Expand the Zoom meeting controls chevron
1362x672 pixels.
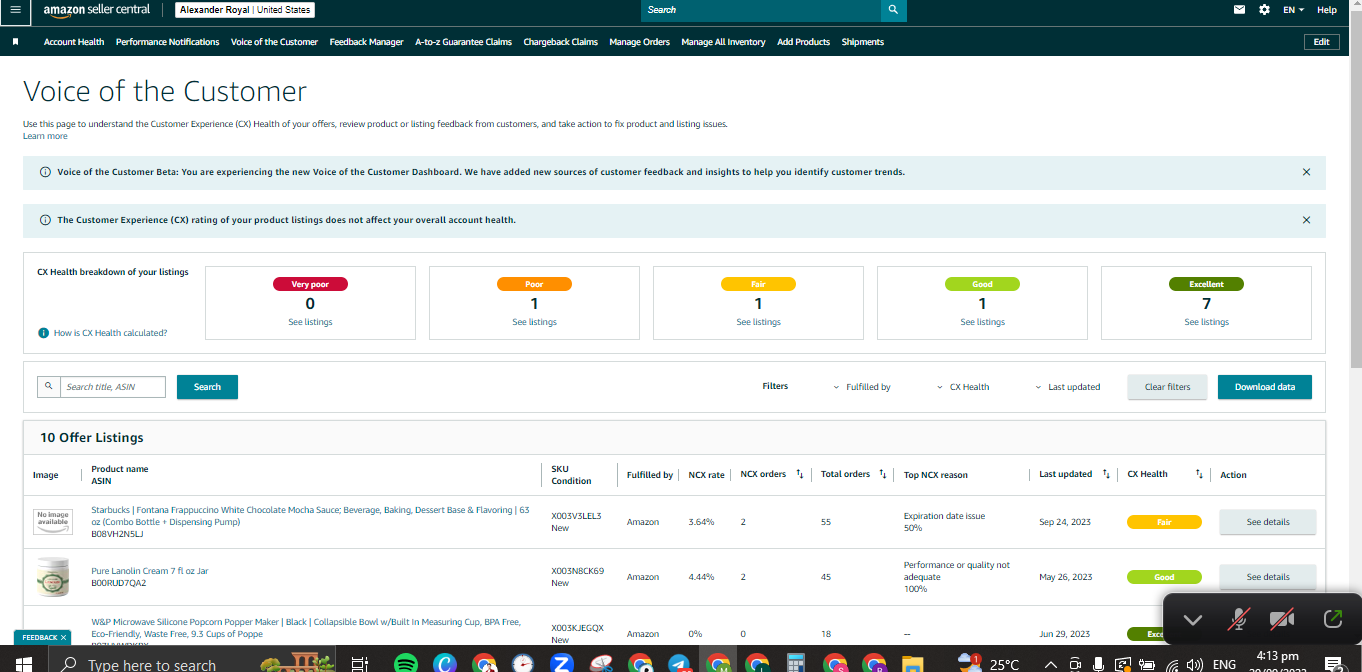point(1192,620)
